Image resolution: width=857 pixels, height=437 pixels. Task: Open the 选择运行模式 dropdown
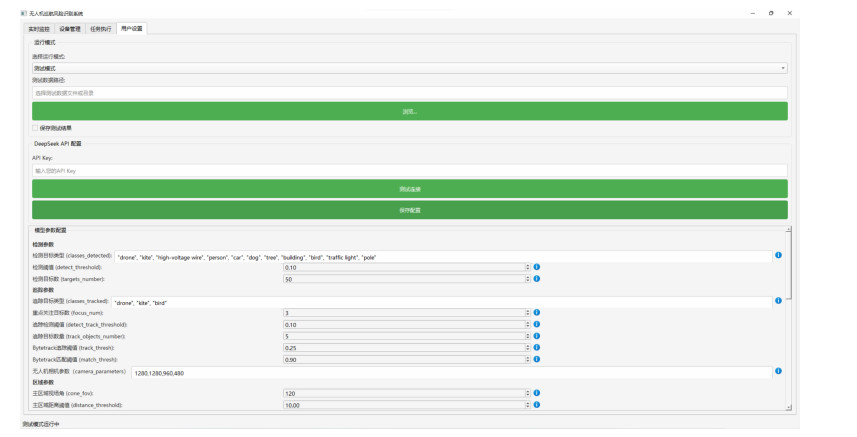pyautogui.click(x=409, y=68)
